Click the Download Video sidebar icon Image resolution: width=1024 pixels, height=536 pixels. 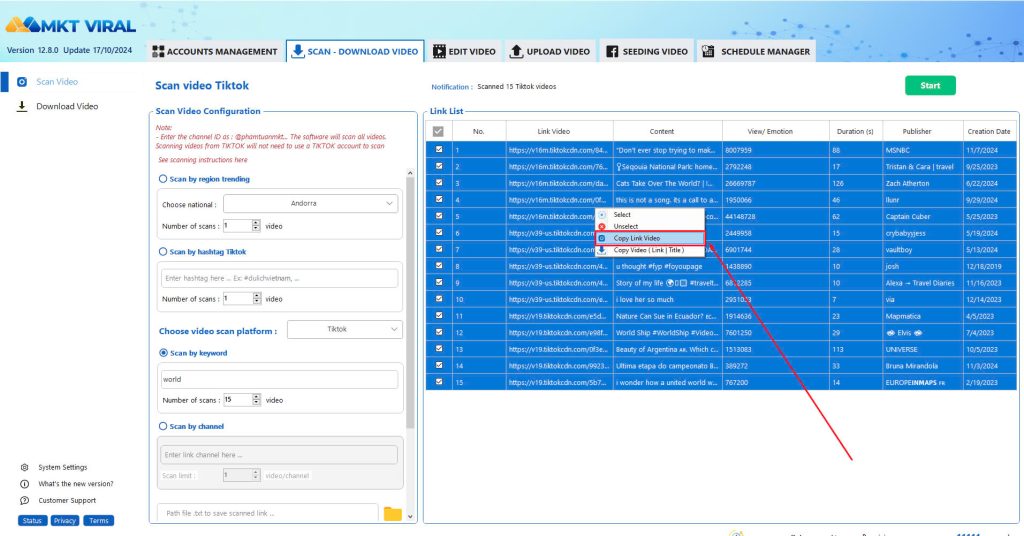22,106
